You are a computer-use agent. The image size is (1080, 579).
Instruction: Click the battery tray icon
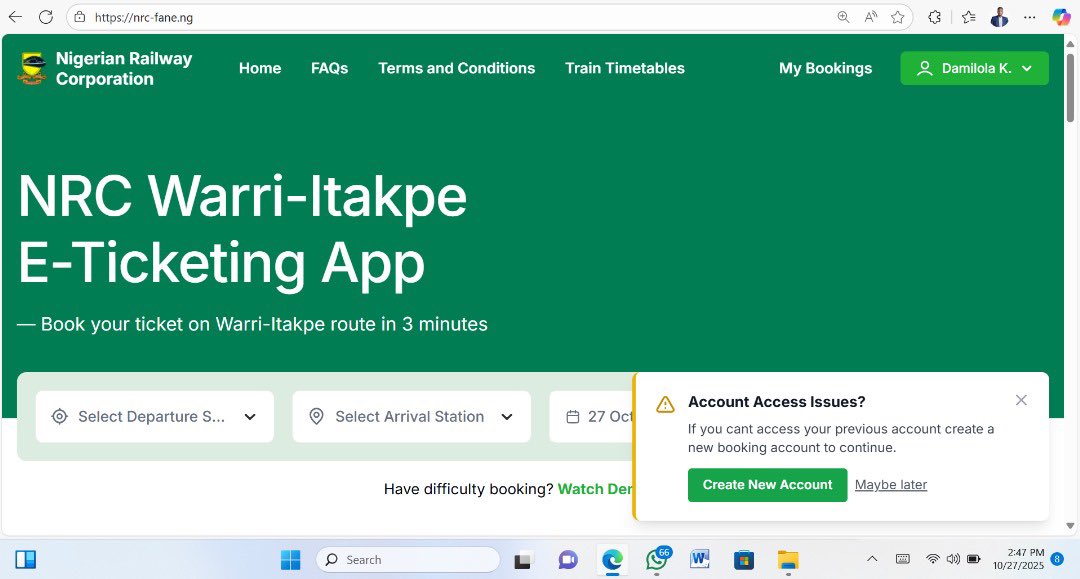click(x=974, y=559)
